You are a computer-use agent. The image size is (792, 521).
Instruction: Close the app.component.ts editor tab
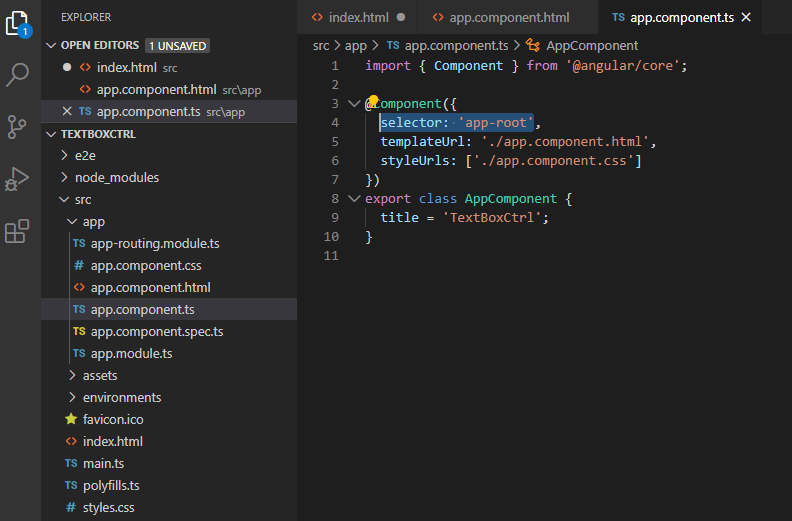[x=746, y=17]
